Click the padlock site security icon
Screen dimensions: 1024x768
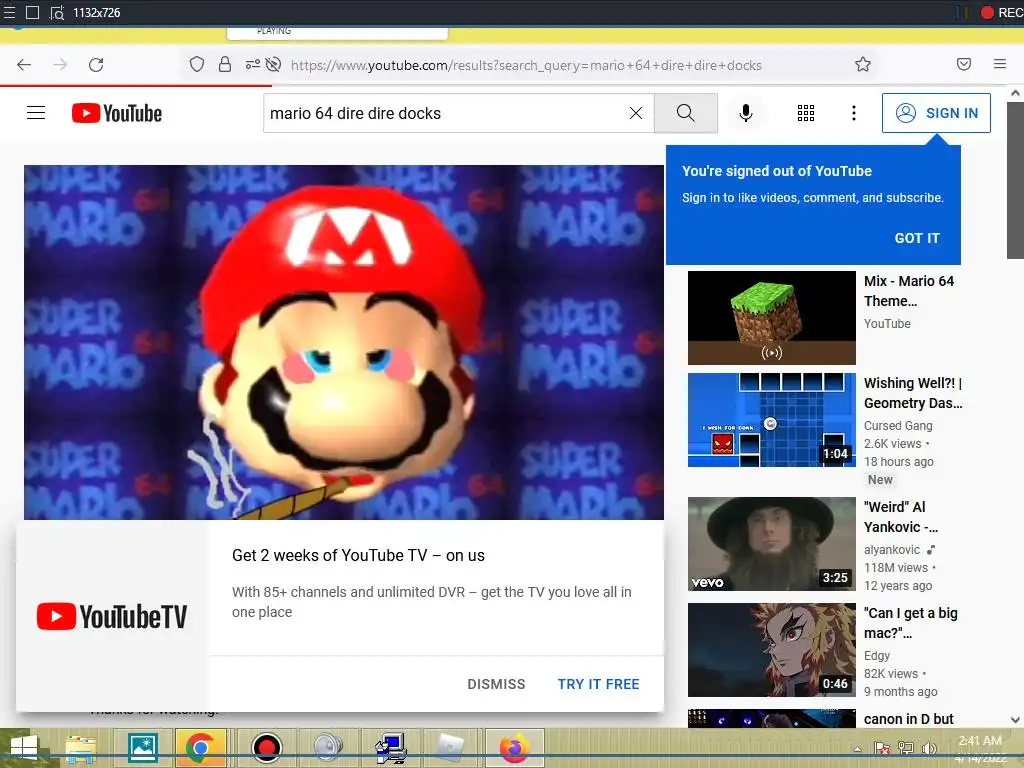pyautogui.click(x=225, y=64)
